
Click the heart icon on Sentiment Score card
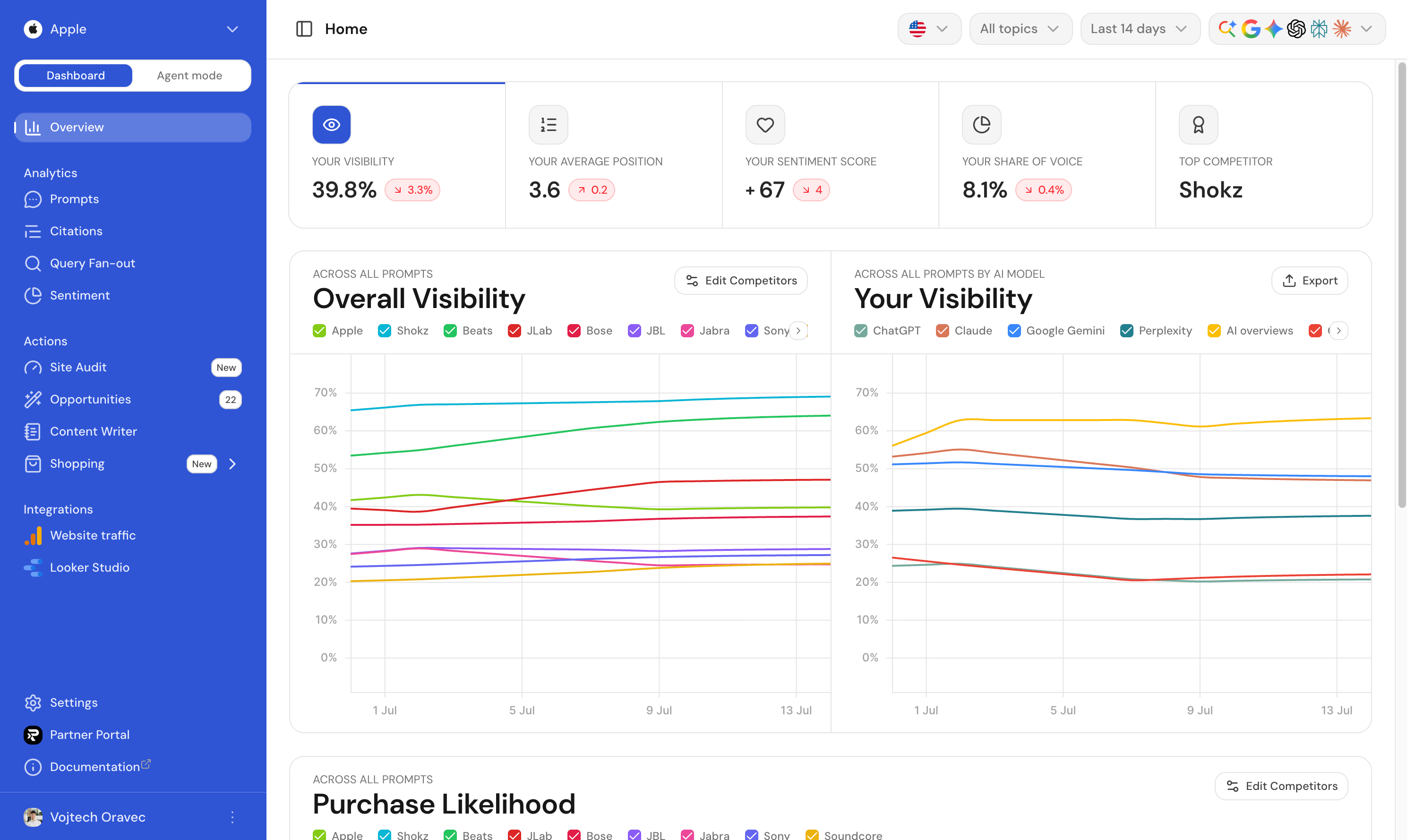click(764, 125)
